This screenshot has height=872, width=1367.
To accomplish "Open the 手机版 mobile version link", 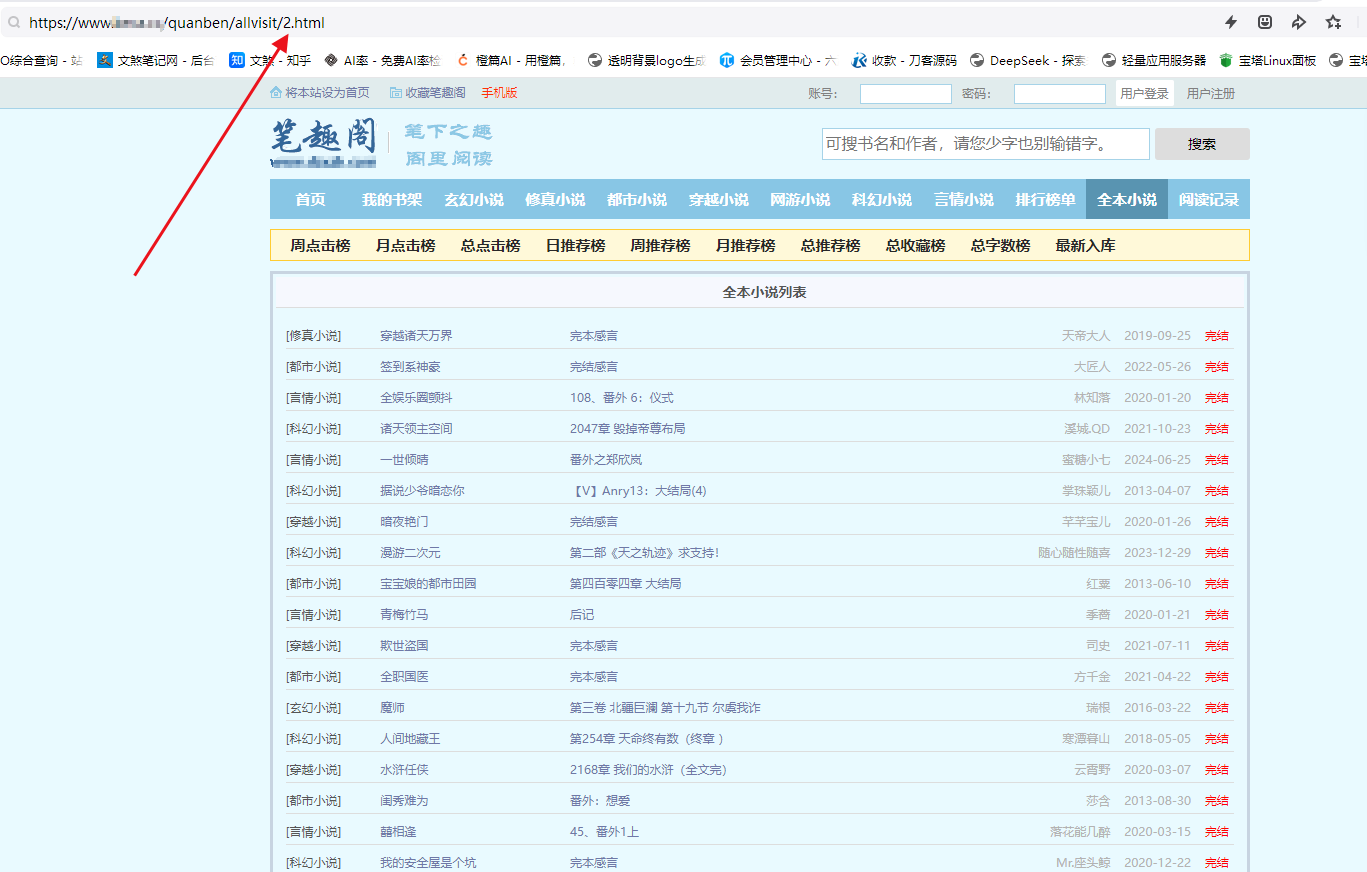I will (x=499, y=93).
